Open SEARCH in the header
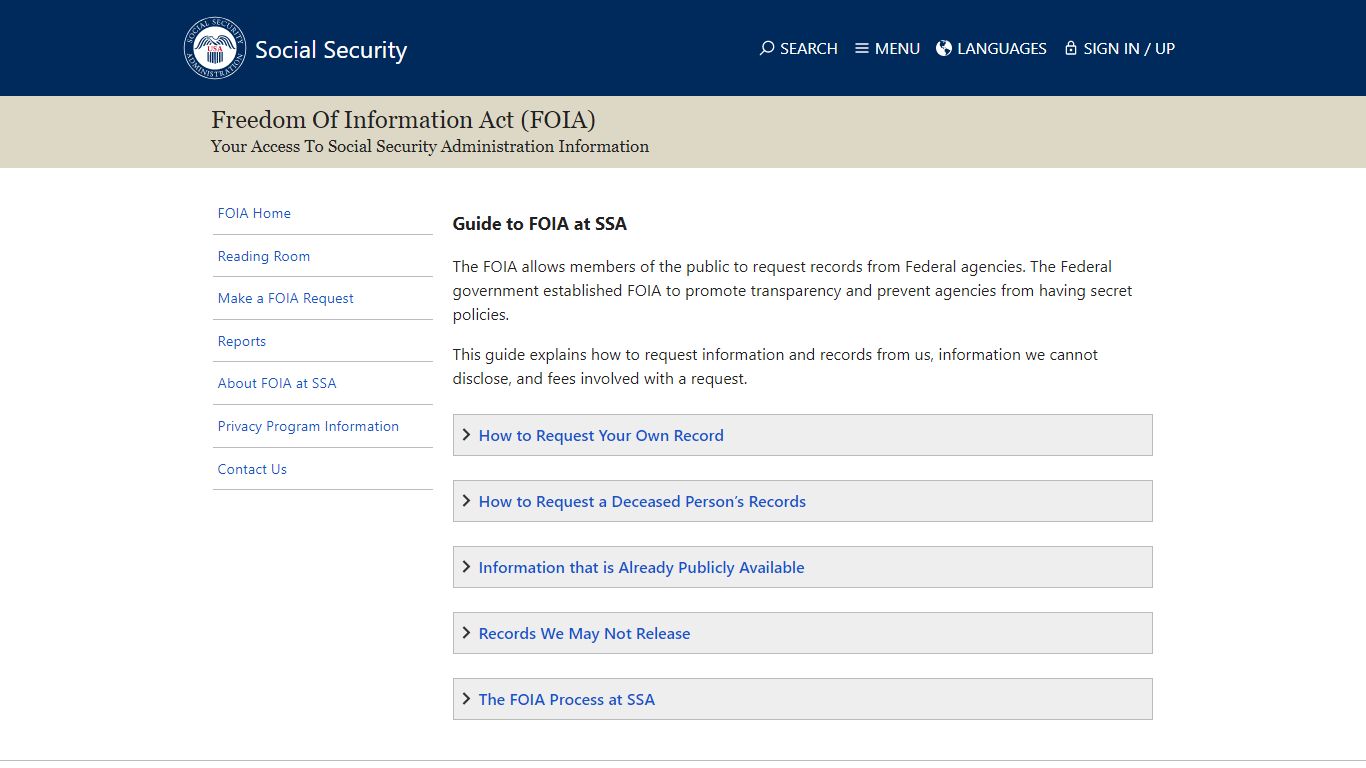Image resolution: width=1366 pixels, height=768 pixels. pyautogui.click(x=809, y=48)
